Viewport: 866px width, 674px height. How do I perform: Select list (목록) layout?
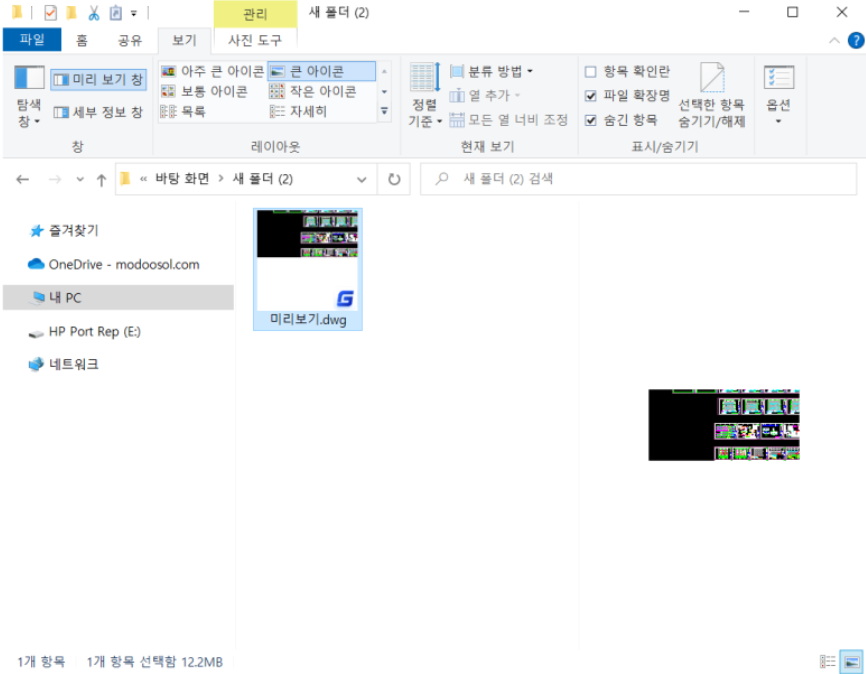tap(184, 111)
